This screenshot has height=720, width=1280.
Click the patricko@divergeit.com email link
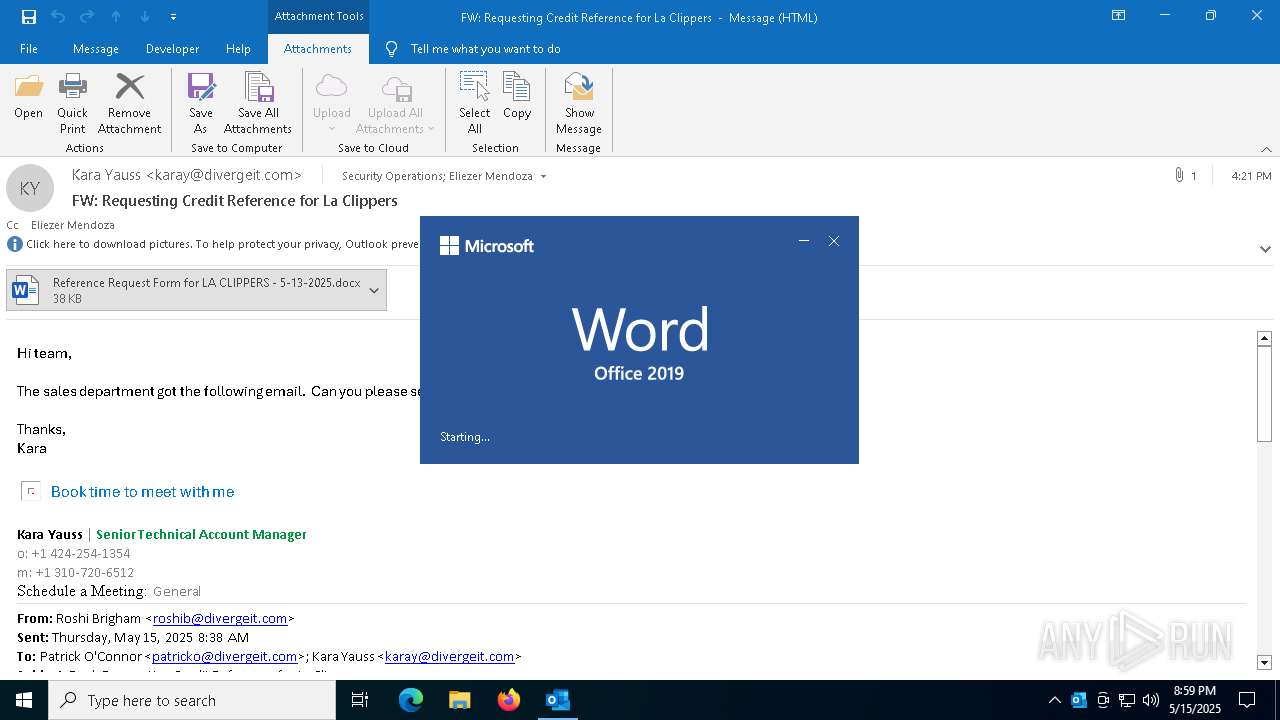(224, 657)
